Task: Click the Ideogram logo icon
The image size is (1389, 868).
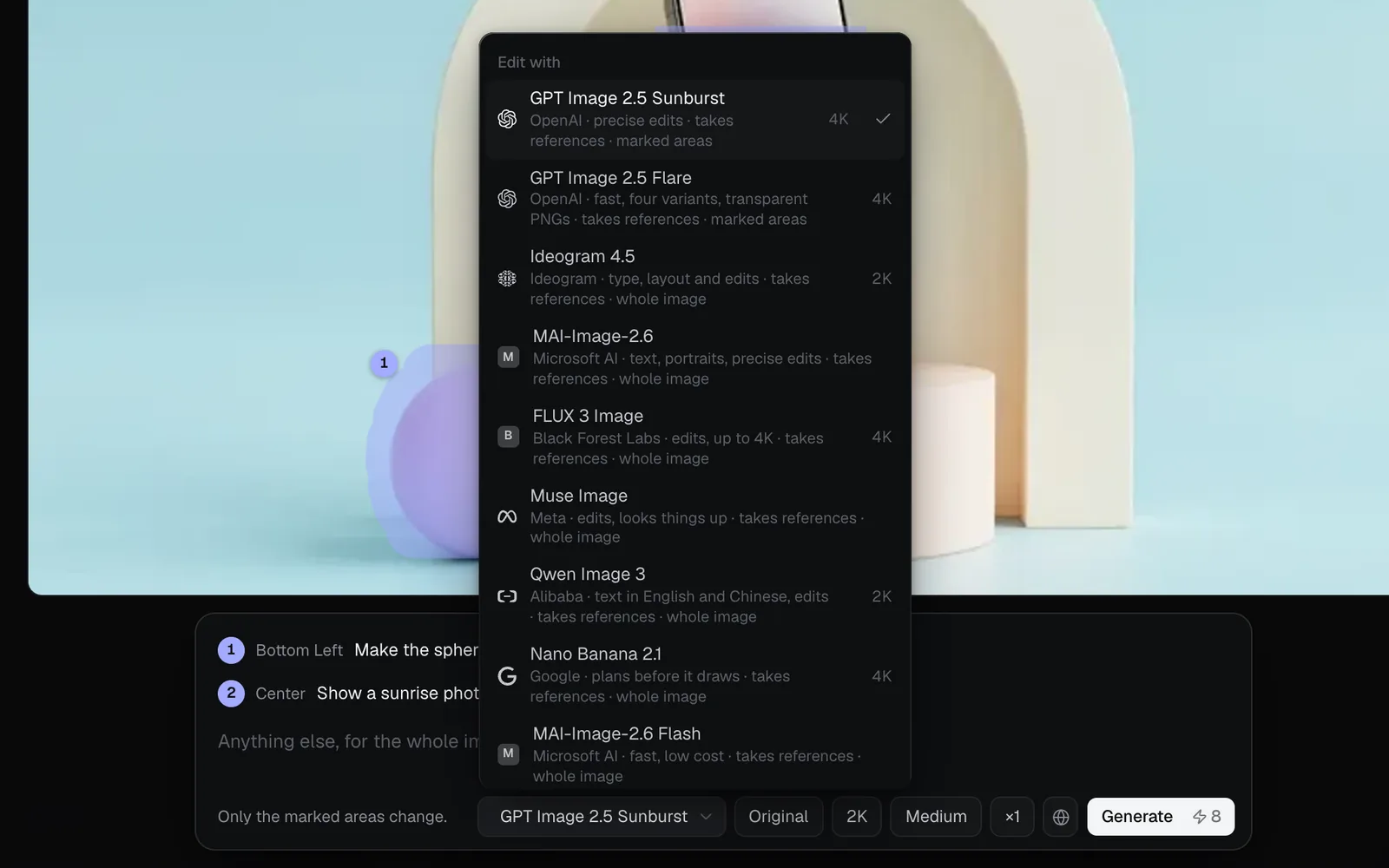Action: [x=507, y=279]
